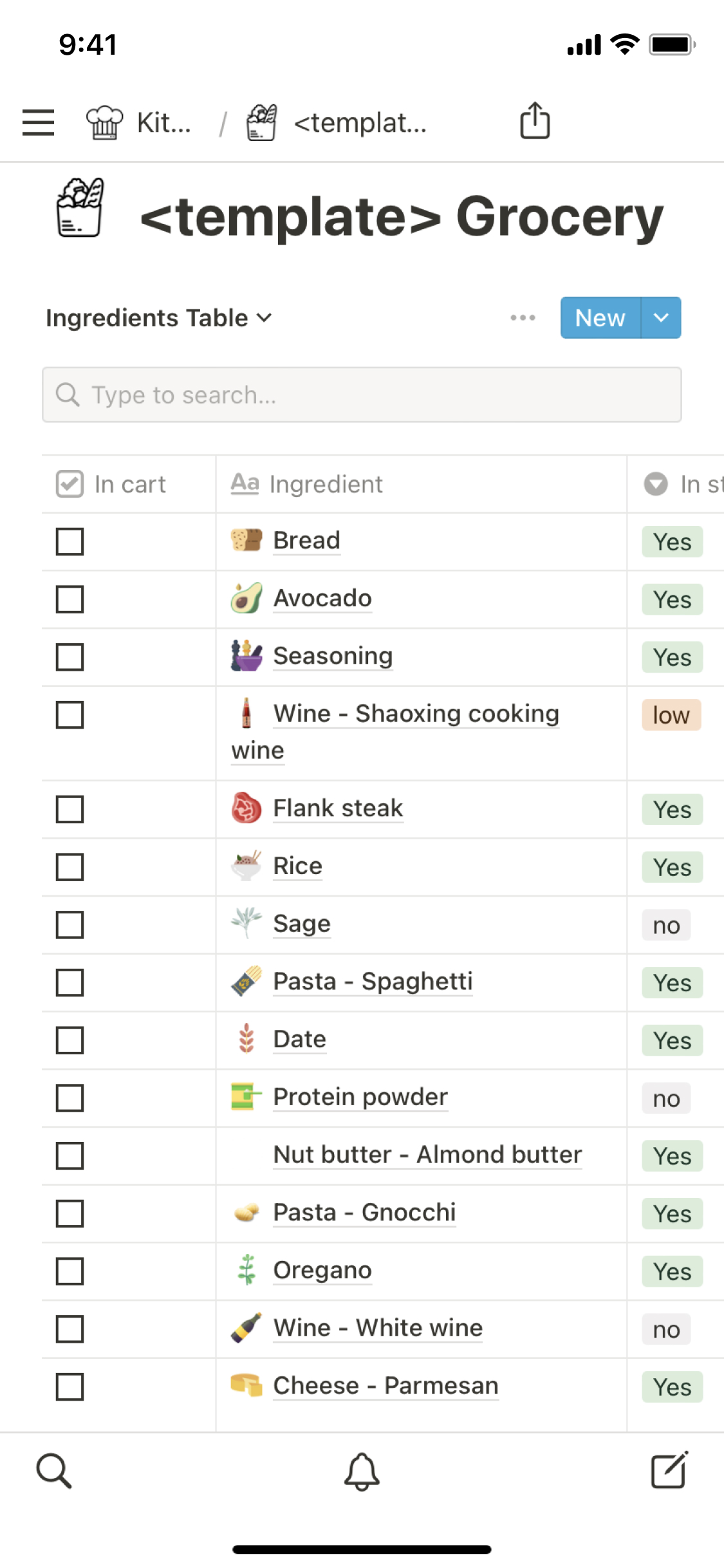
Task: Tap the share icon in header
Action: pos(535,121)
